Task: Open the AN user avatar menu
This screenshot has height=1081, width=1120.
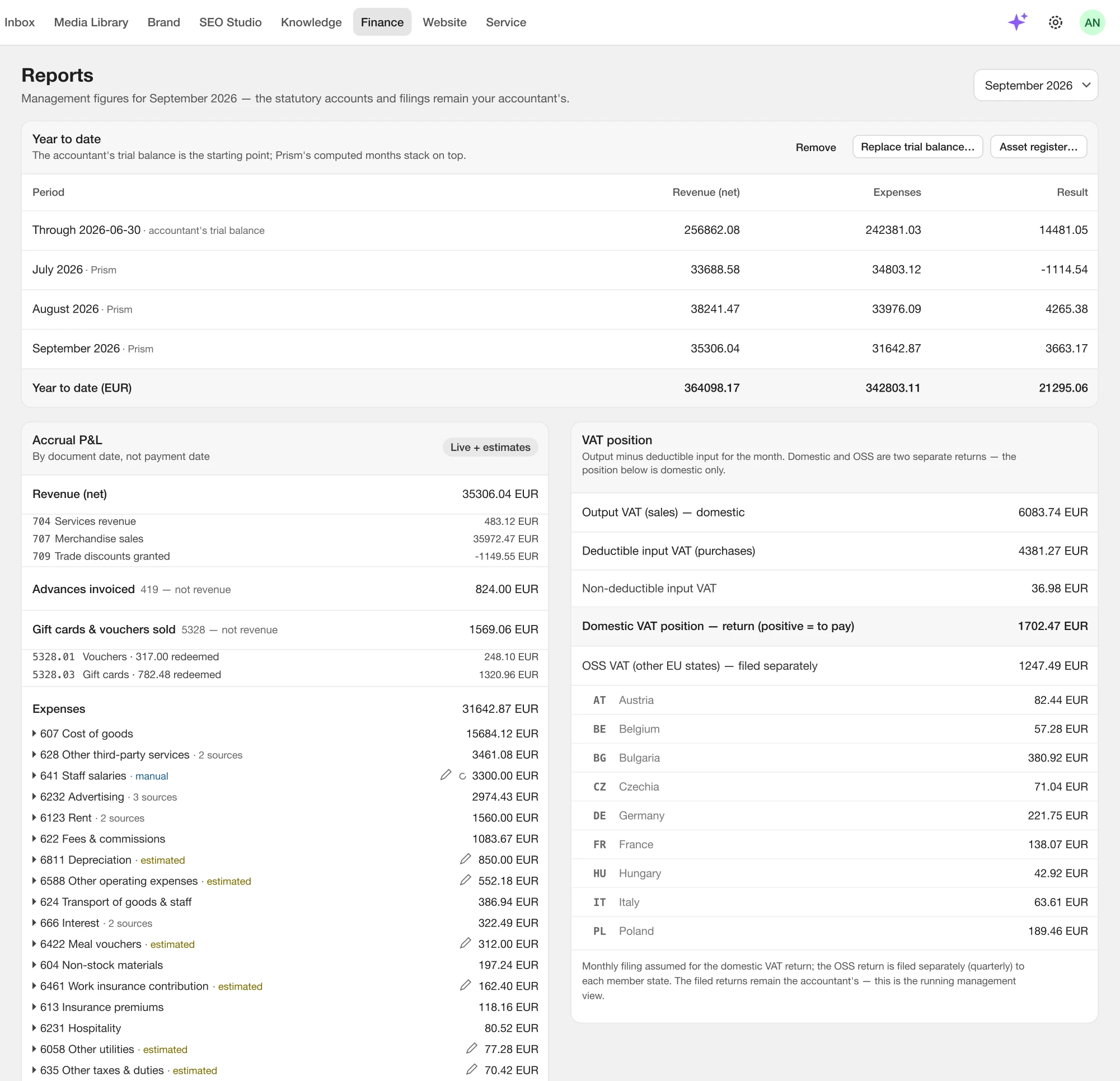Action: 1092,22
